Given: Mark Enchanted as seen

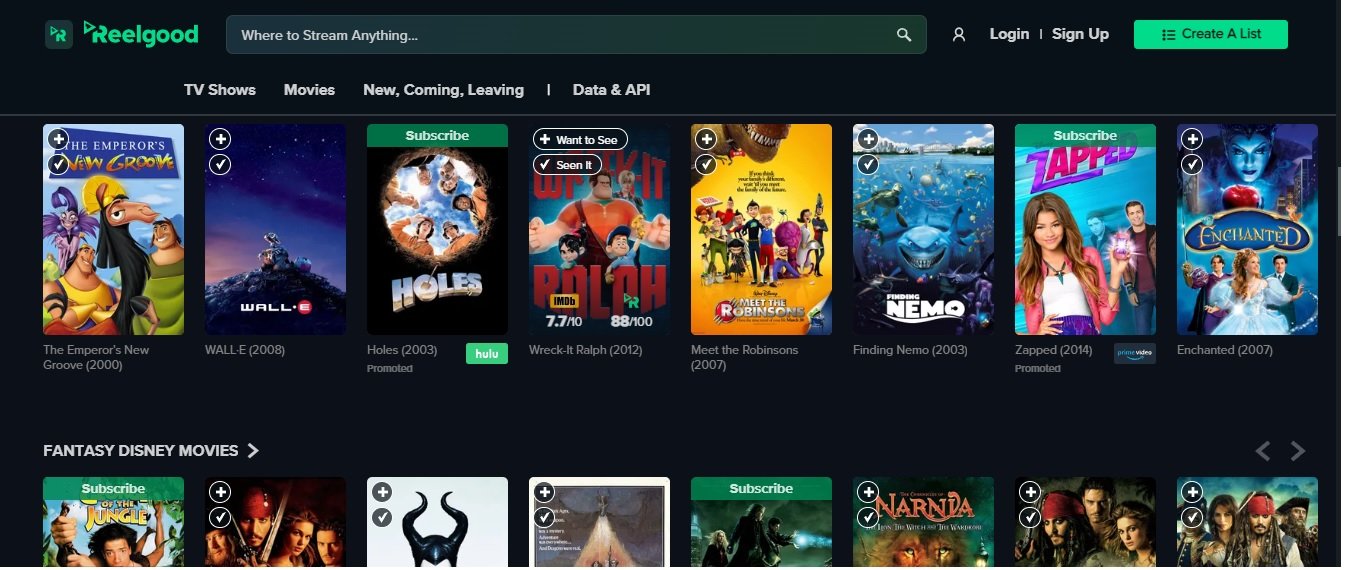Looking at the screenshot, I should [1193, 164].
